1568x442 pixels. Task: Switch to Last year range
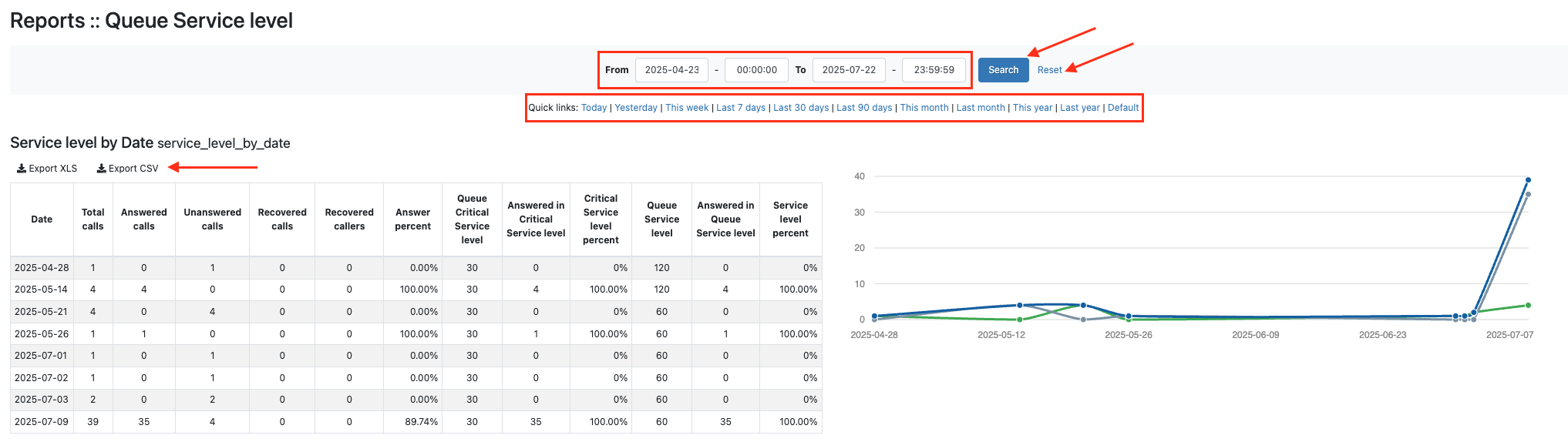(1079, 108)
